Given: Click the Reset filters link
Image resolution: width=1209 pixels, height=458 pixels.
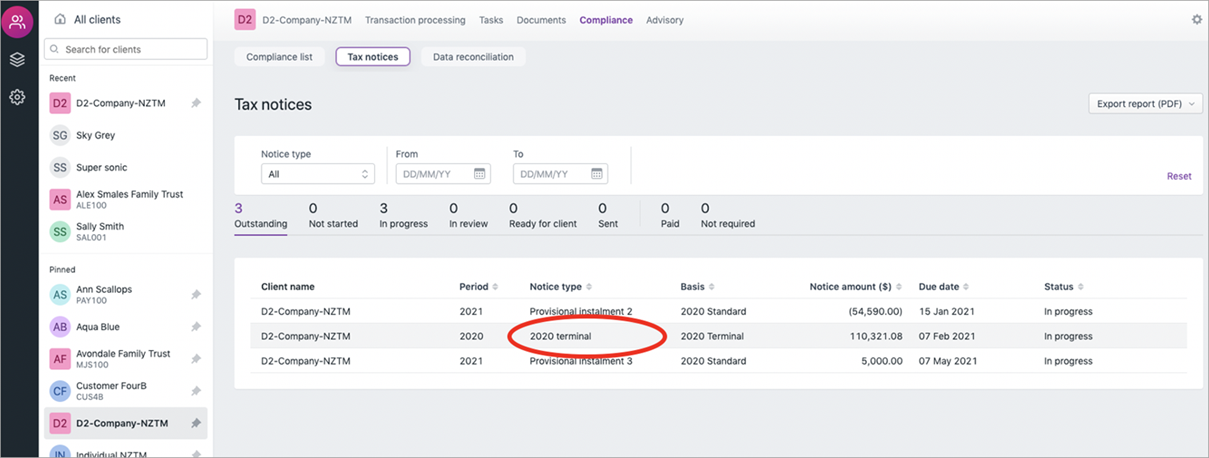Looking at the screenshot, I should pos(1179,176).
